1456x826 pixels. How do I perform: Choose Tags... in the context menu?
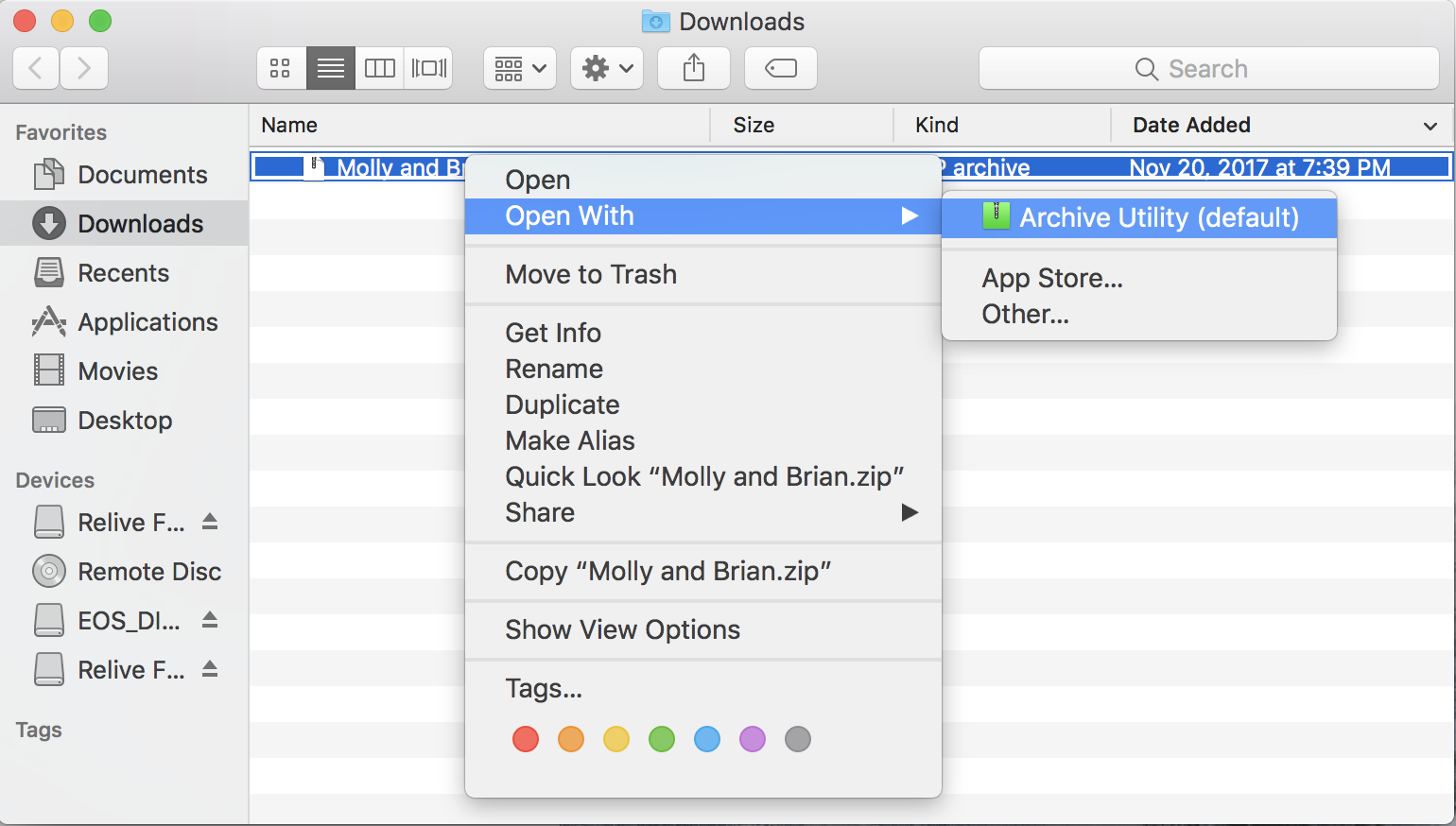703,689
